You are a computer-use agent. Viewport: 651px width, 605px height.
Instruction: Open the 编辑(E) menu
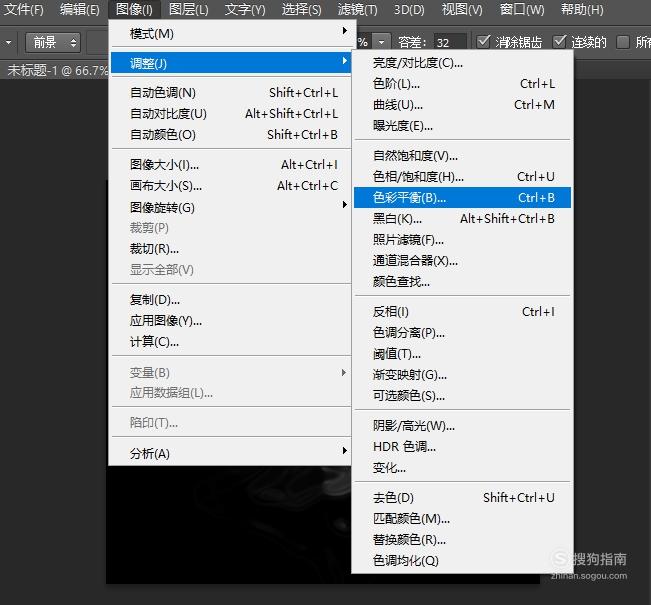pyautogui.click(x=79, y=9)
